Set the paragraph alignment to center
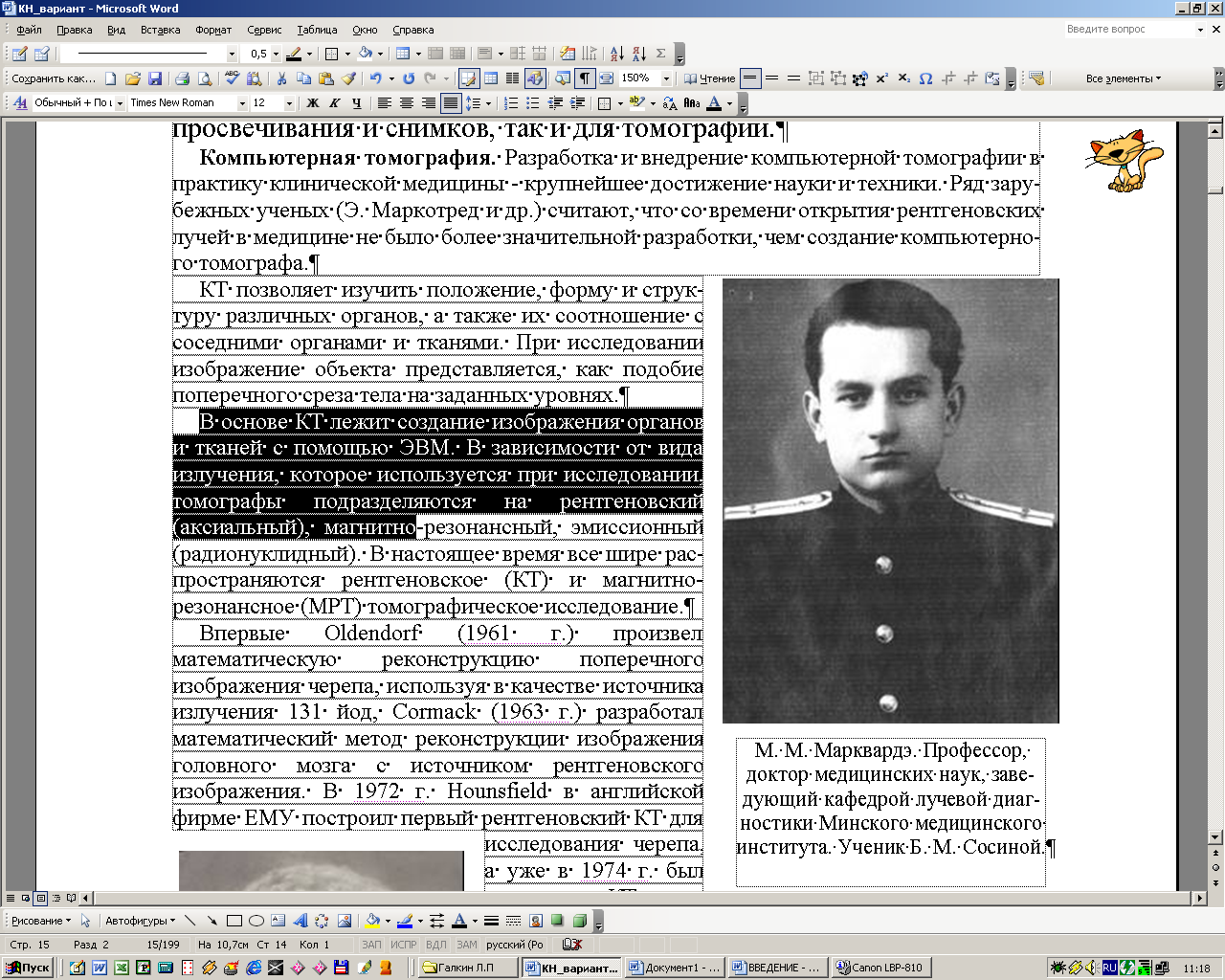This screenshot has height=980, width=1225. (406, 102)
